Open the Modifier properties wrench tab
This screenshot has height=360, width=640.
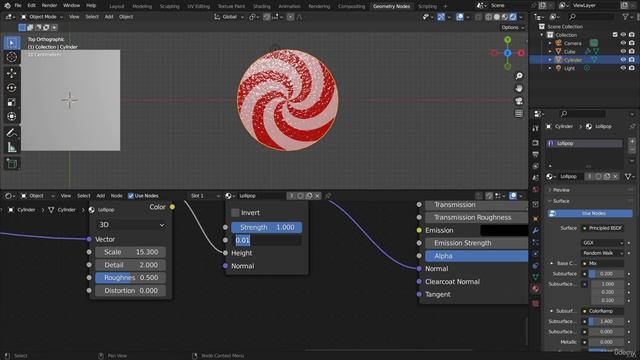point(536,231)
